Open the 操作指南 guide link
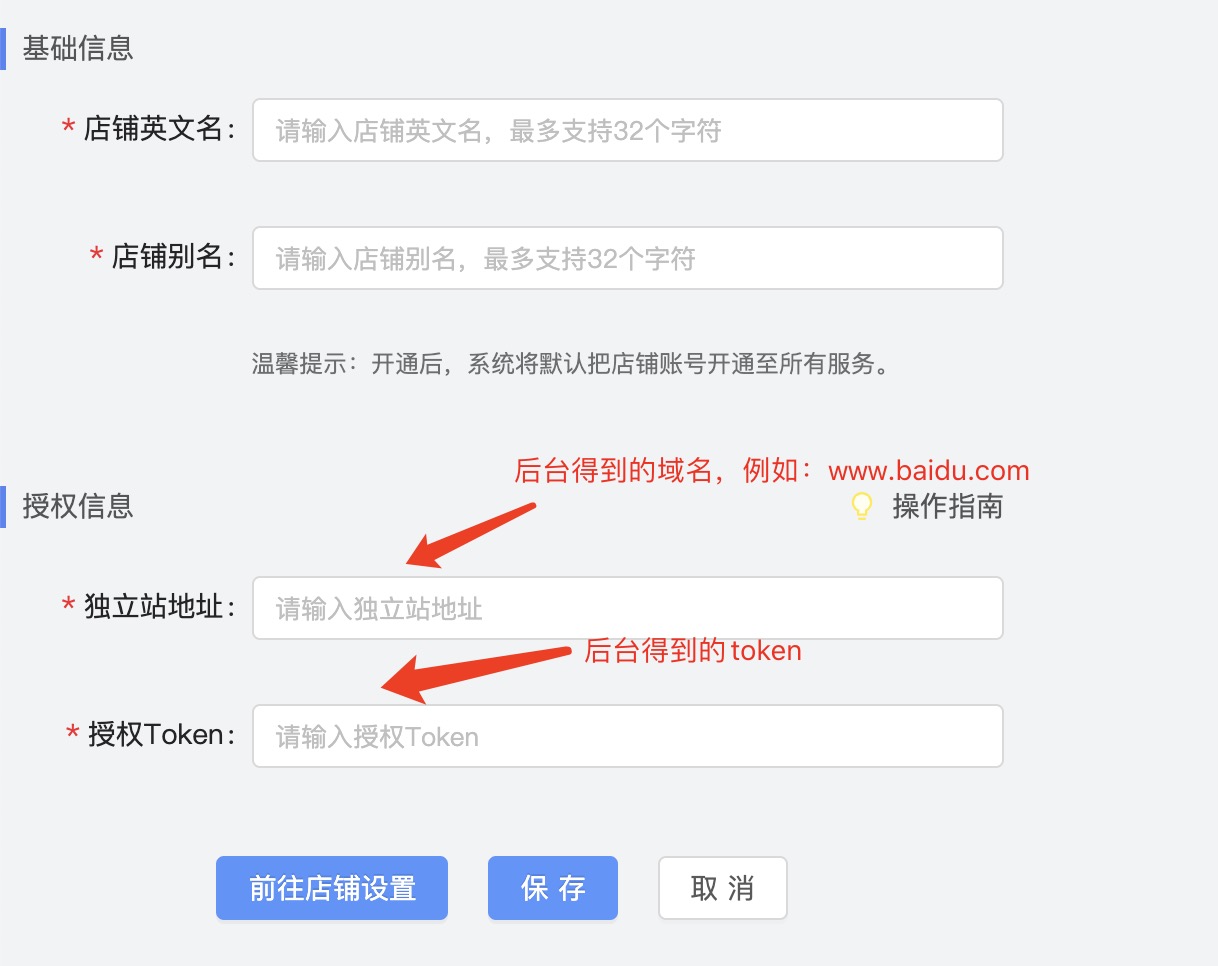Image resolution: width=1218 pixels, height=966 pixels. tap(947, 506)
